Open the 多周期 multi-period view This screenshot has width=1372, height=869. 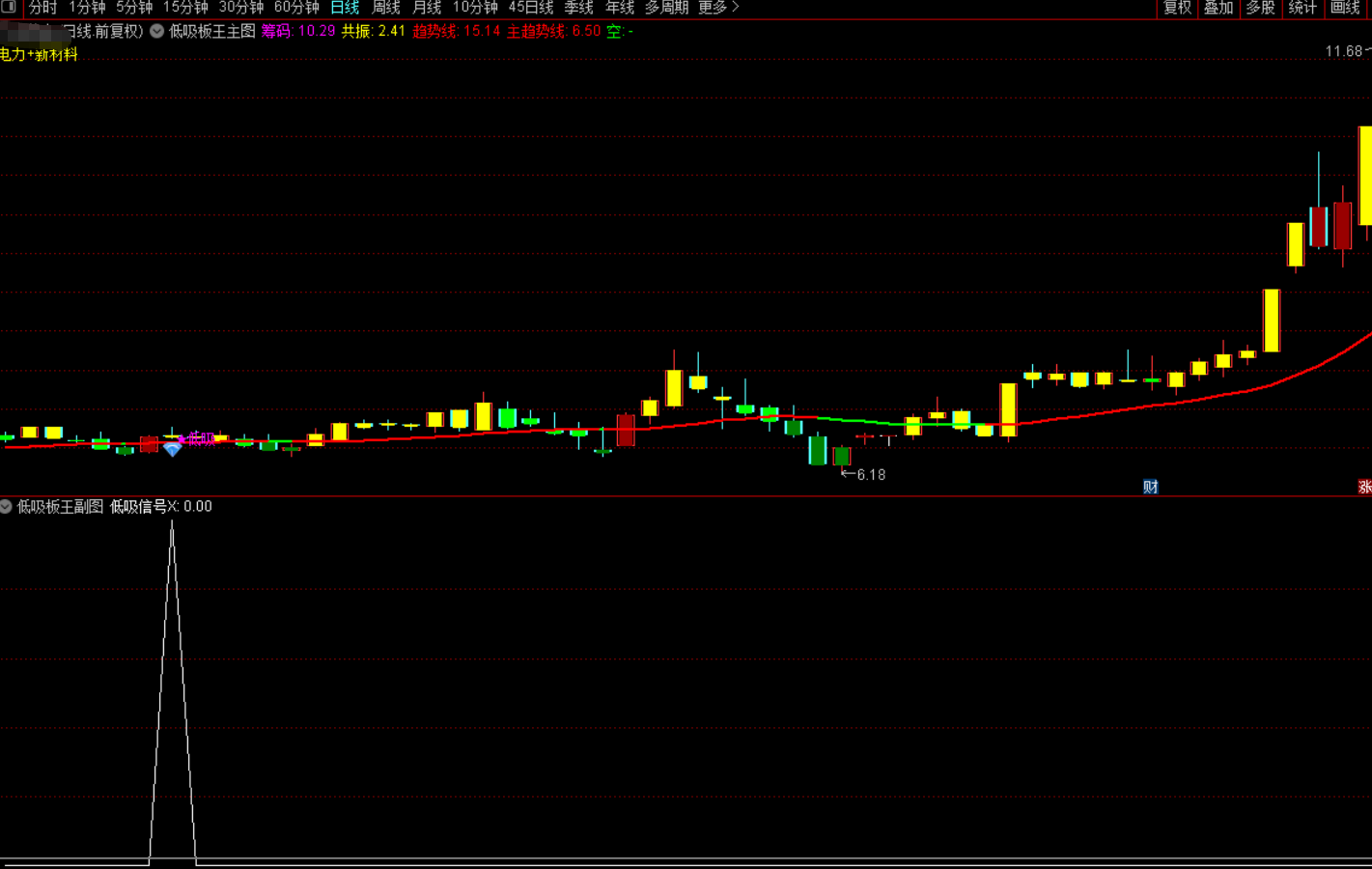click(x=666, y=8)
